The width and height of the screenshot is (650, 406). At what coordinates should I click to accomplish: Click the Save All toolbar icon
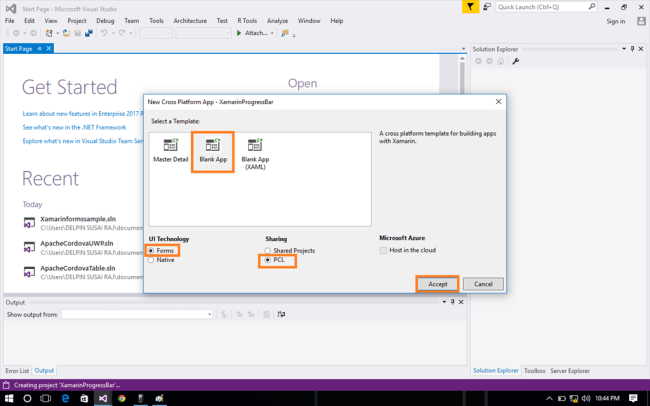click(89, 33)
